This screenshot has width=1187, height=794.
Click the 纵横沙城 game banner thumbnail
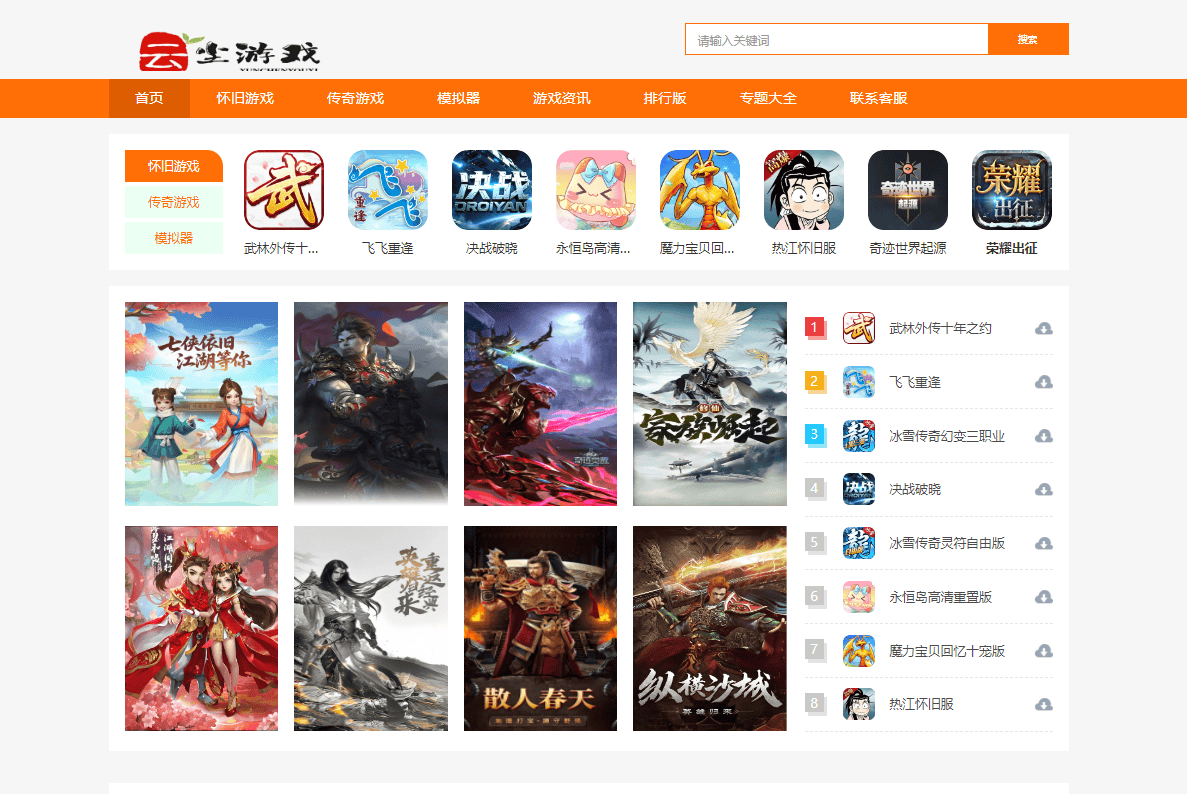pyautogui.click(x=709, y=628)
